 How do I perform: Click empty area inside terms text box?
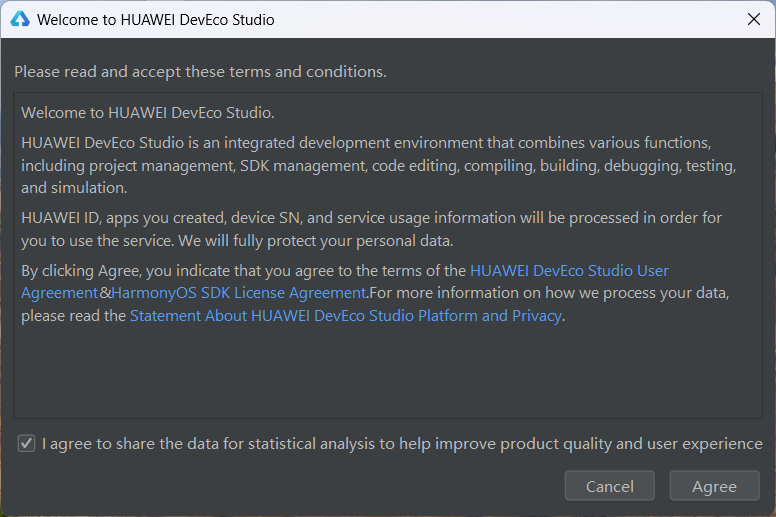tap(388, 371)
